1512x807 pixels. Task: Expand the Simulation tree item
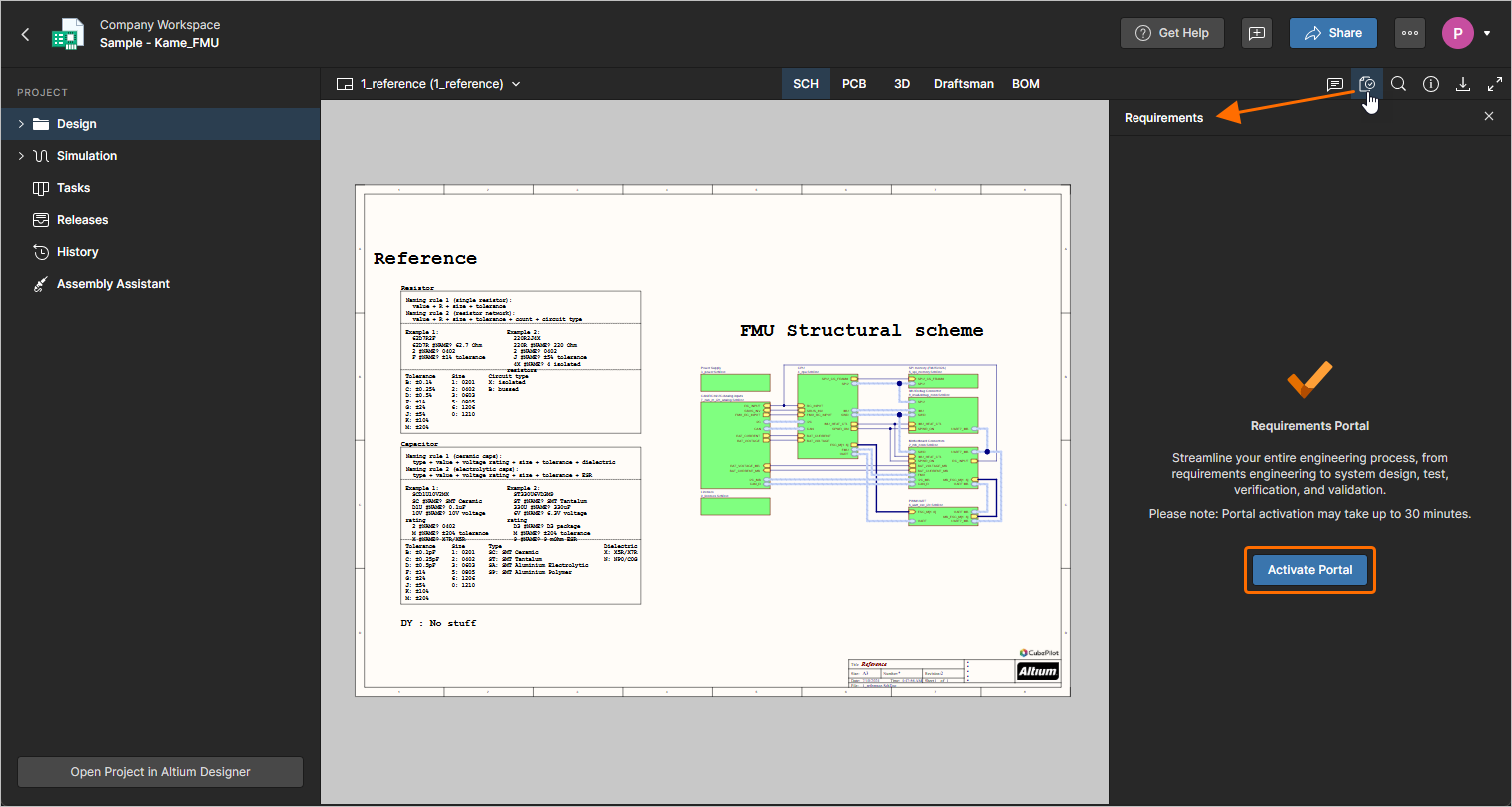tap(21, 156)
